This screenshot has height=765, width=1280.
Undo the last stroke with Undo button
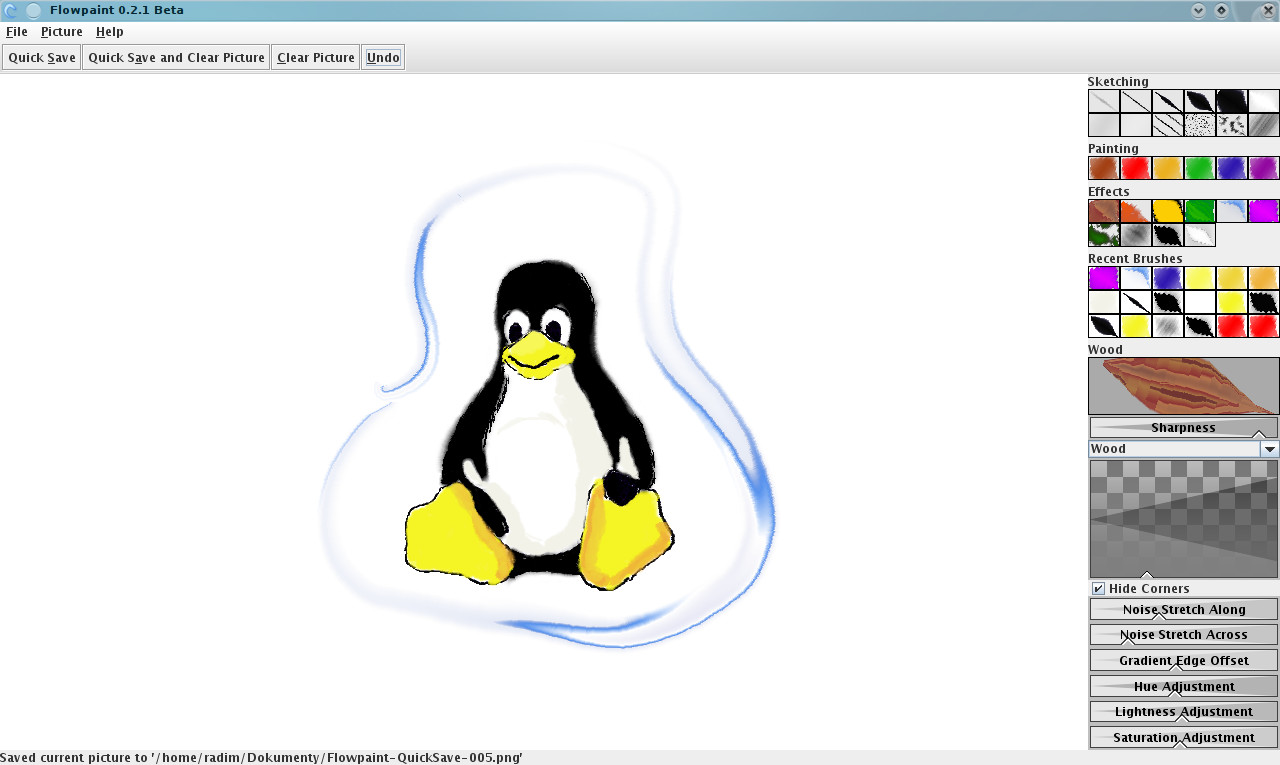tap(383, 57)
